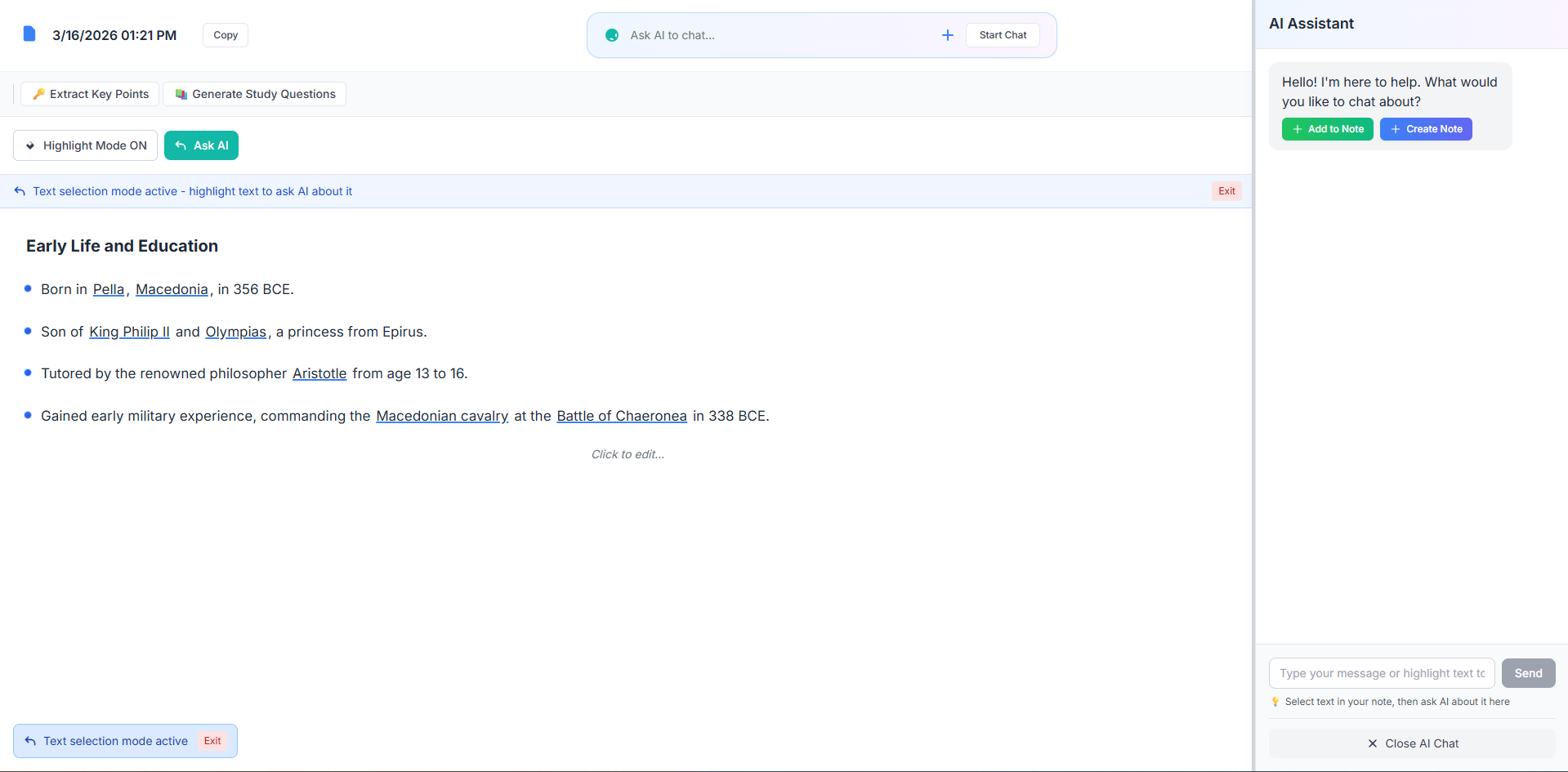Viewport: 1568px width, 772px height.
Task: Click Start Chat button
Action: (1003, 35)
